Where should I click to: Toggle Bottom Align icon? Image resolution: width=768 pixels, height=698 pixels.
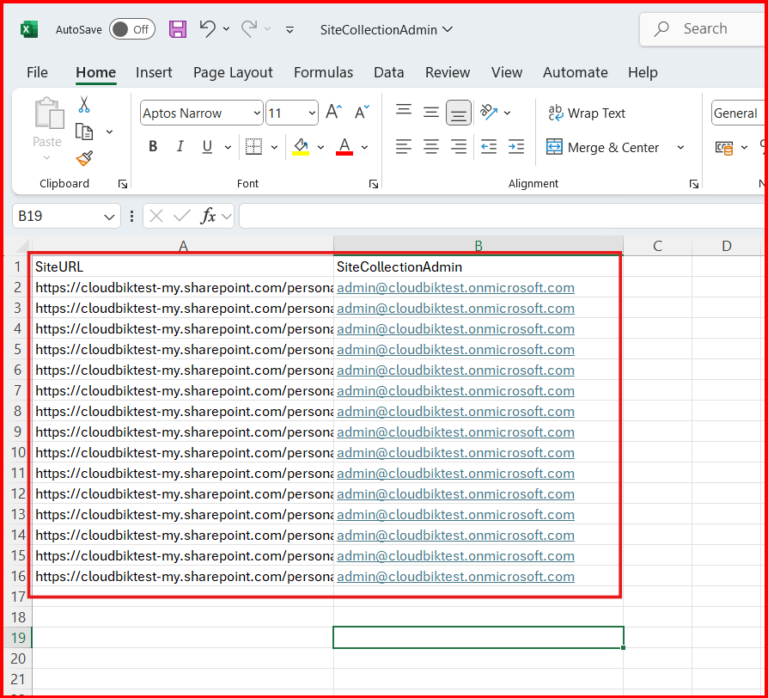point(458,113)
